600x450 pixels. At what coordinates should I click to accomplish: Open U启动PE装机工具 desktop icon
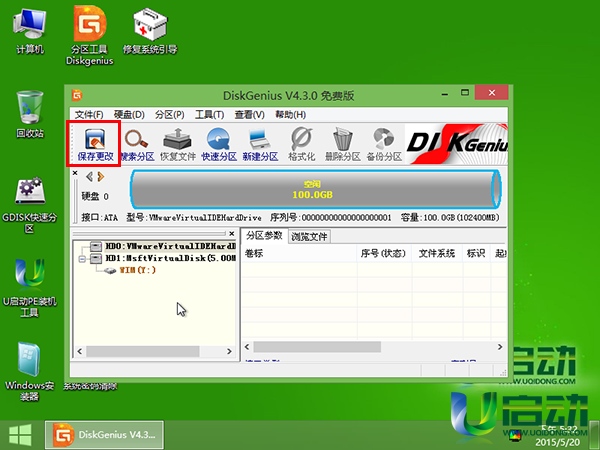(x=29, y=289)
